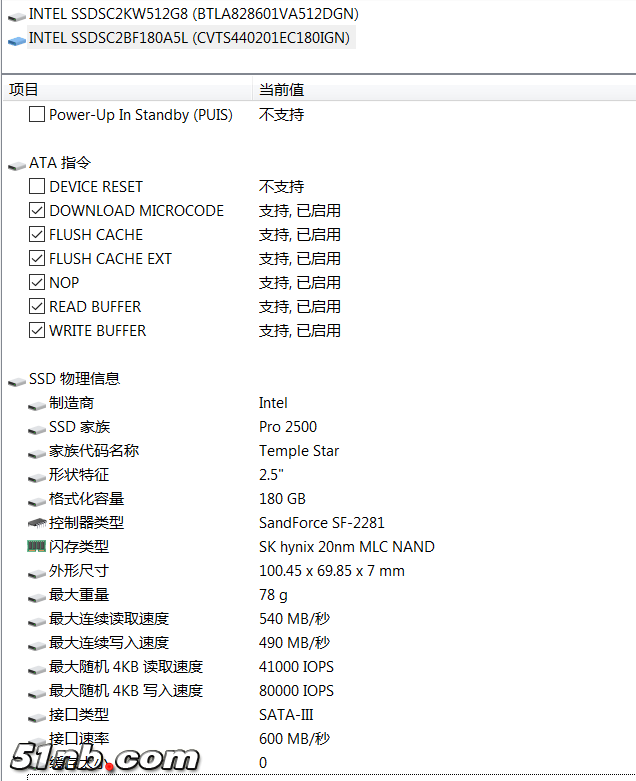Toggle the DOWNLOAD MICROCODE checkbox
Image resolution: width=636 pixels, height=781 pixels.
tap(37, 210)
